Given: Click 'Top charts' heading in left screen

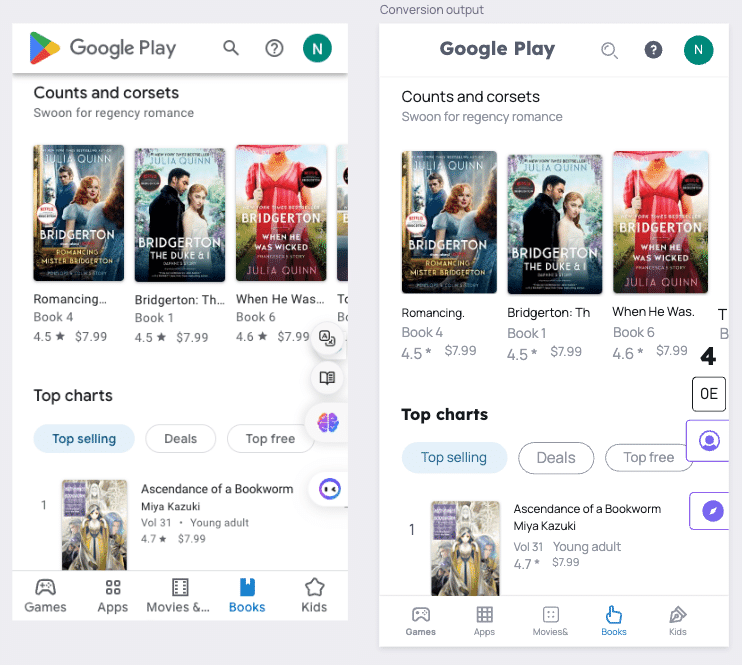Looking at the screenshot, I should coord(73,396).
